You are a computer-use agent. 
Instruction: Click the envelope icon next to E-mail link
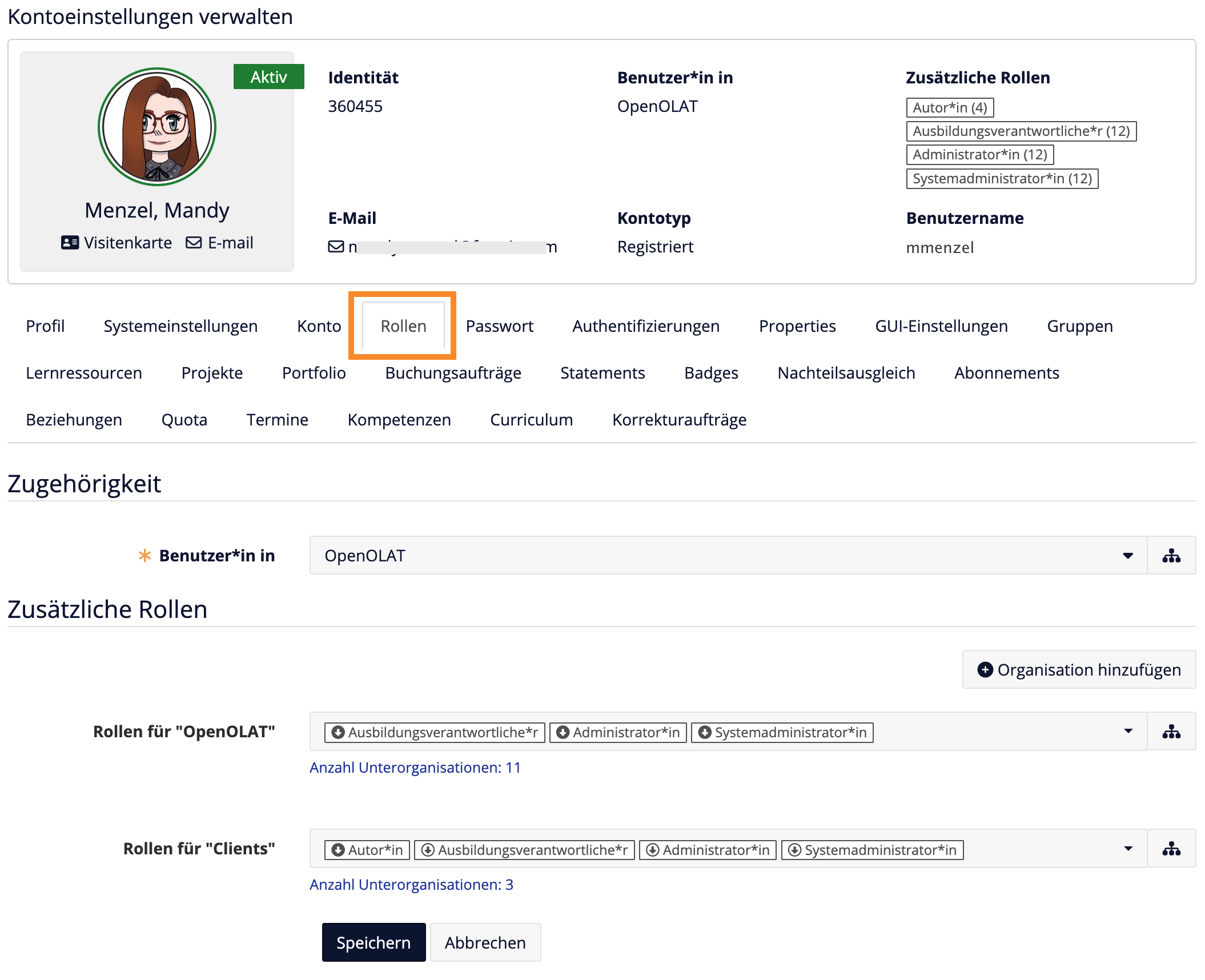click(x=194, y=243)
